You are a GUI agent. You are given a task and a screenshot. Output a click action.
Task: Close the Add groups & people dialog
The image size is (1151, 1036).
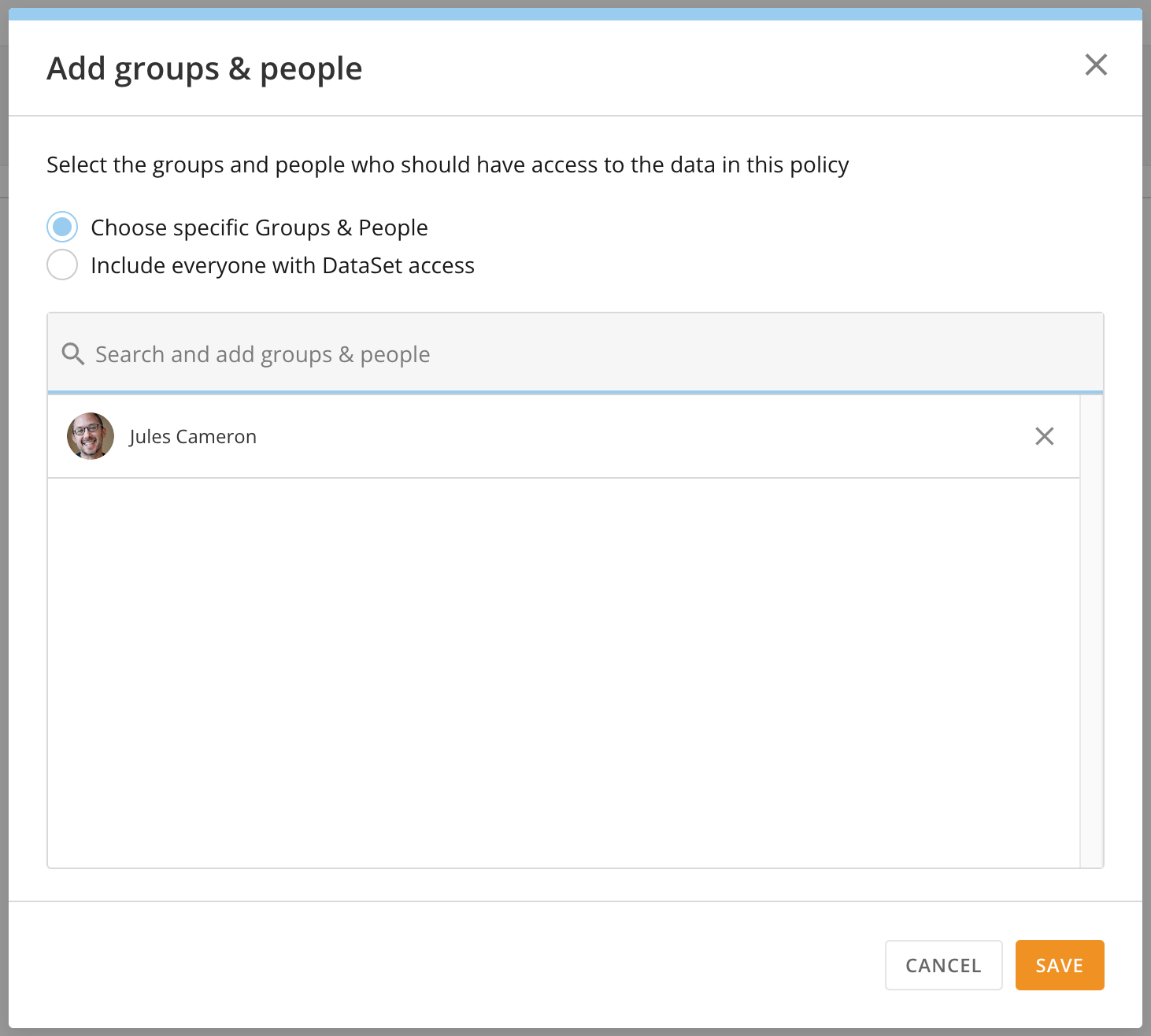[x=1096, y=65]
